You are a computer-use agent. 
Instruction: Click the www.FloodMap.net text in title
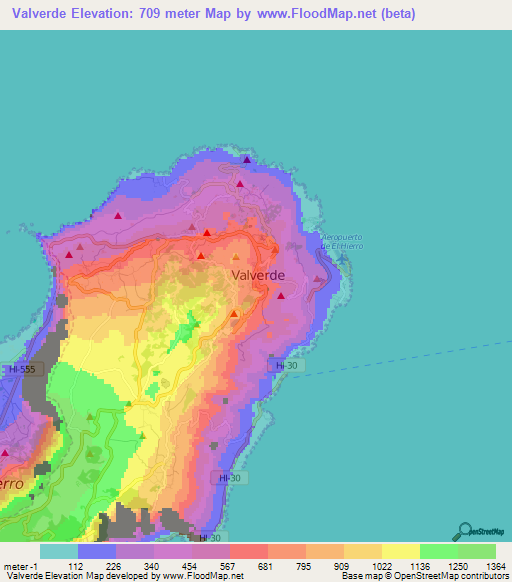317,13
